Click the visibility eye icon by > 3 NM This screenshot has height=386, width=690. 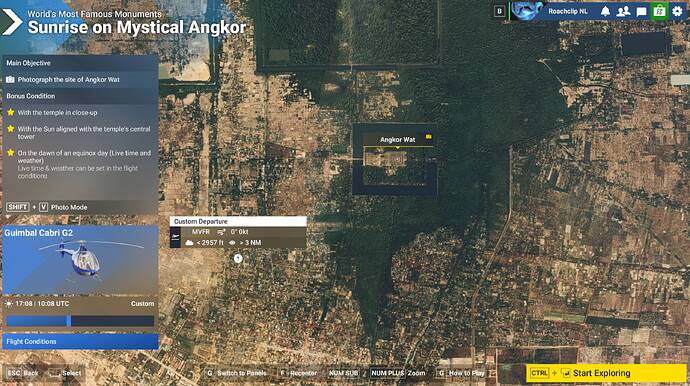(232, 243)
